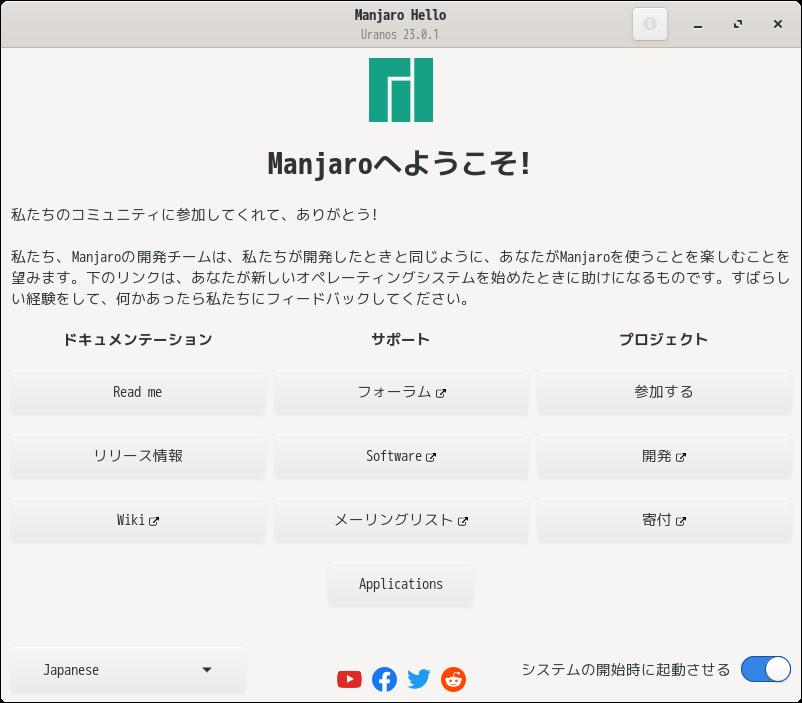Open the 開発 development link
Image resolution: width=802 pixels, height=703 pixels.
pyautogui.click(x=664, y=456)
